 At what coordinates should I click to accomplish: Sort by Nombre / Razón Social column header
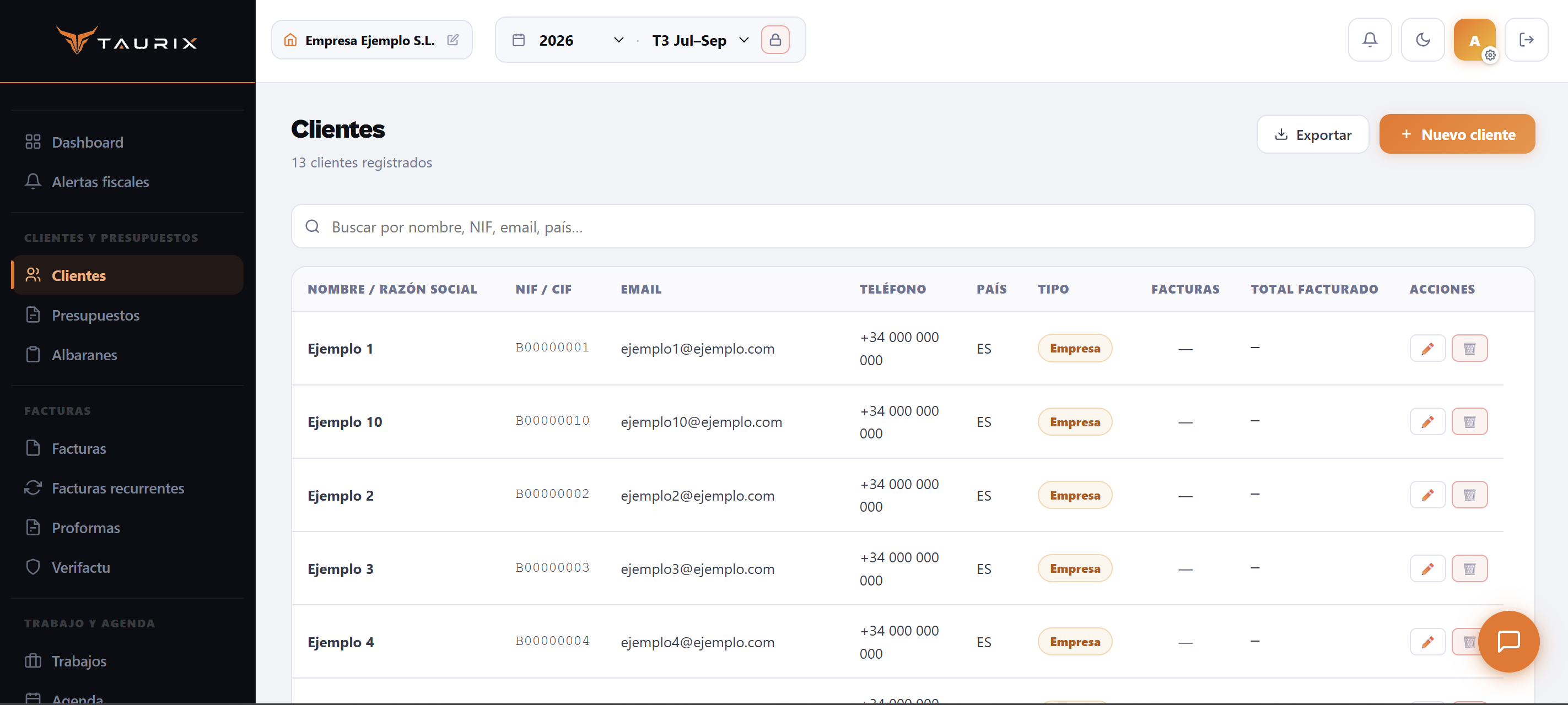(392, 290)
